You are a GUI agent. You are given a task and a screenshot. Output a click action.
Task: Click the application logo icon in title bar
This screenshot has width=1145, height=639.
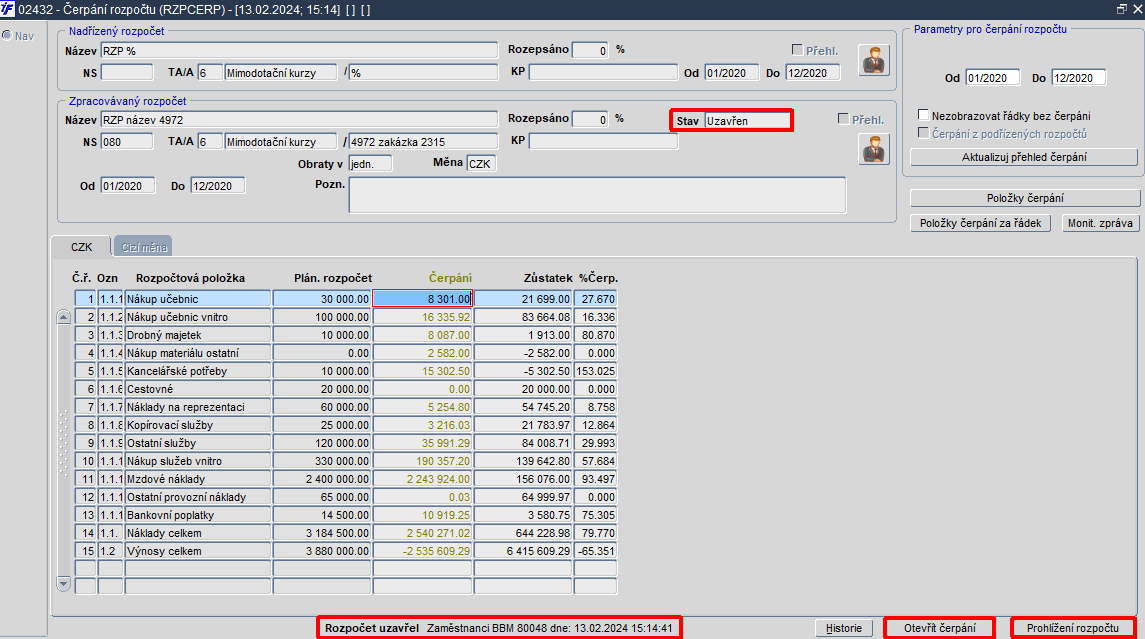[x=7, y=9]
